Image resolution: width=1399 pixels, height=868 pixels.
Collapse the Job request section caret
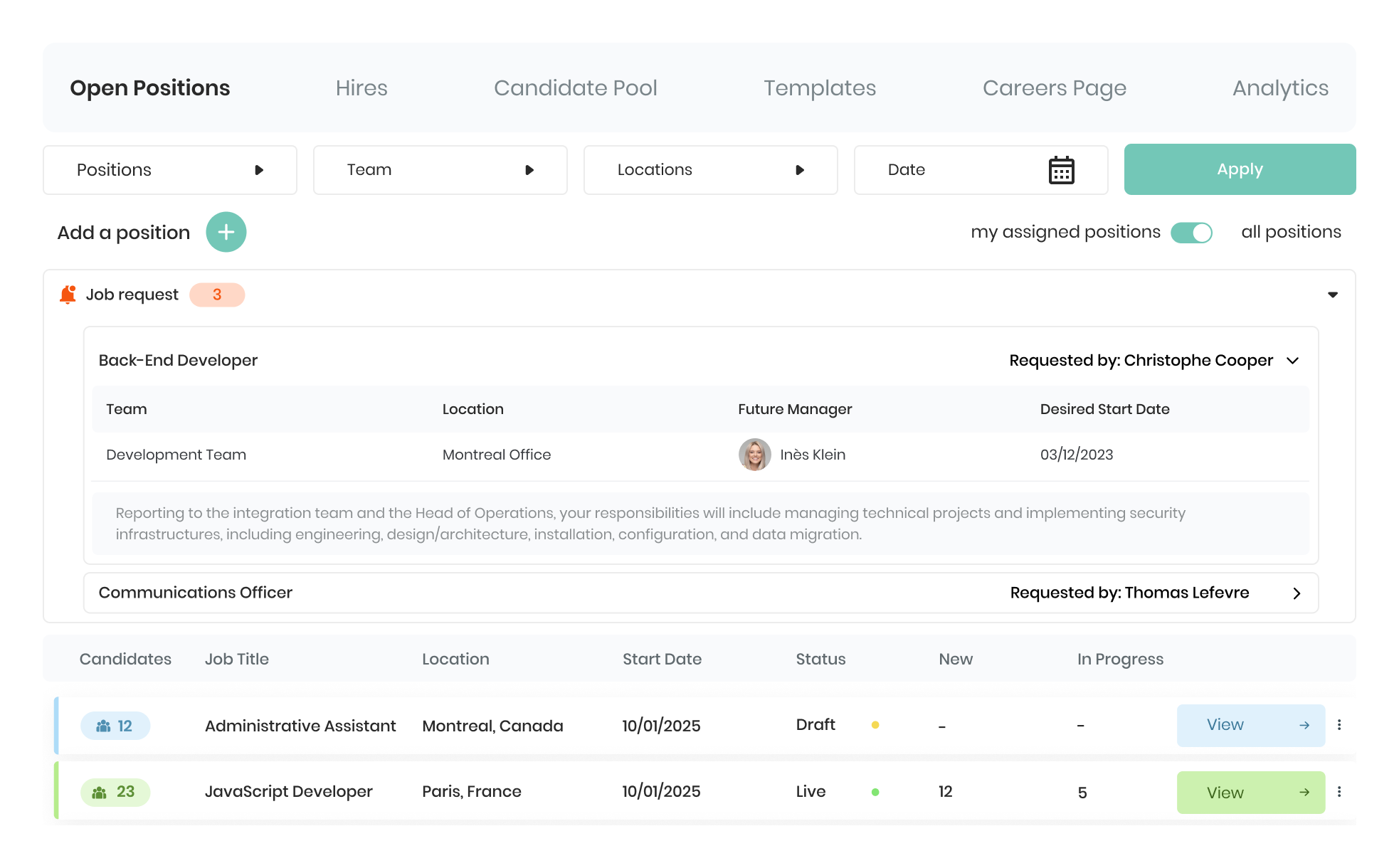coord(1333,295)
